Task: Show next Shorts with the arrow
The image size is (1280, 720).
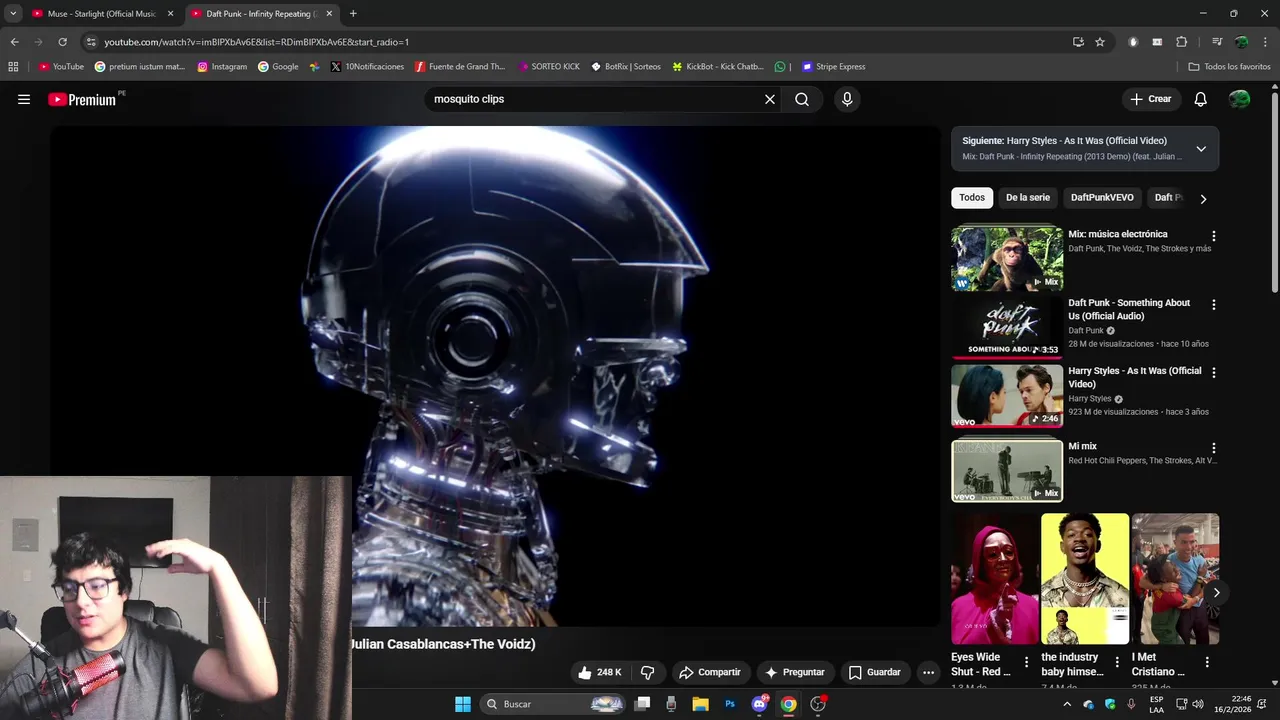Action: 1216,593
